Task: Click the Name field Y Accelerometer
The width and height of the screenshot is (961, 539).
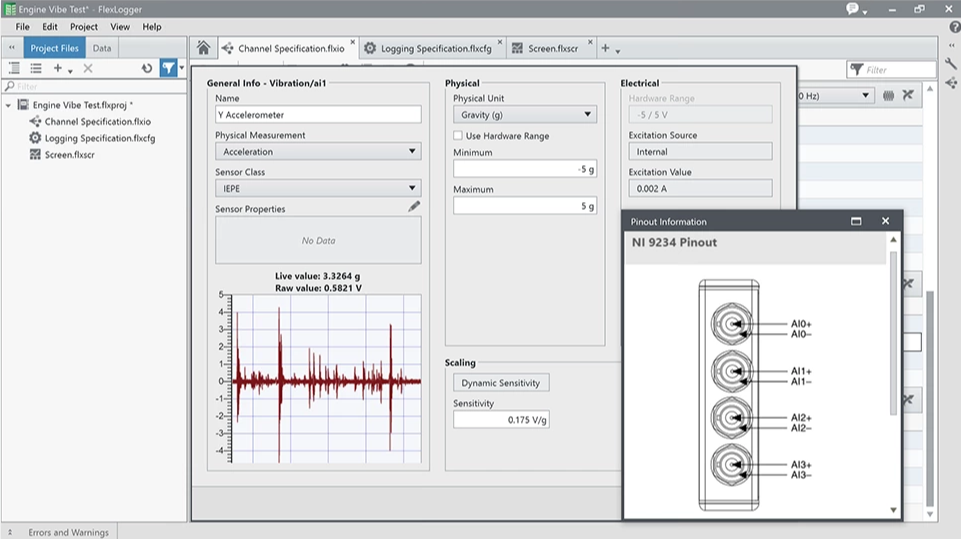Action: [318, 115]
